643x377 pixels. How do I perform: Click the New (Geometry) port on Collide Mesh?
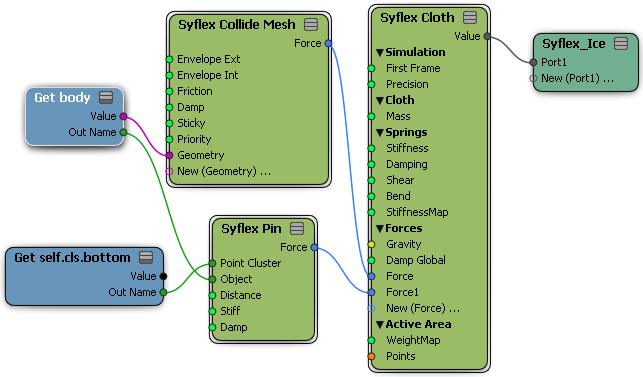(x=169, y=171)
